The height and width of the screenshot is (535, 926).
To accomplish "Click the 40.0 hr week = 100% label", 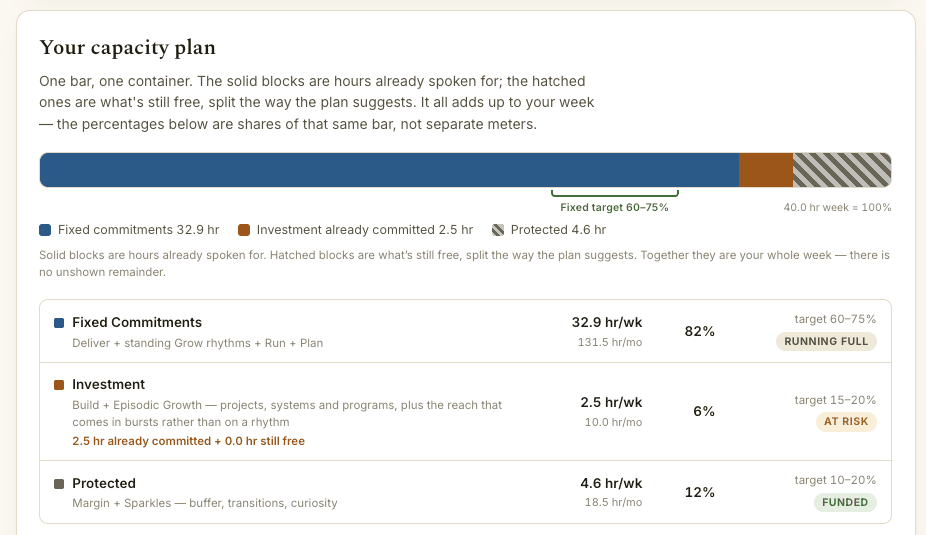I will [x=837, y=208].
